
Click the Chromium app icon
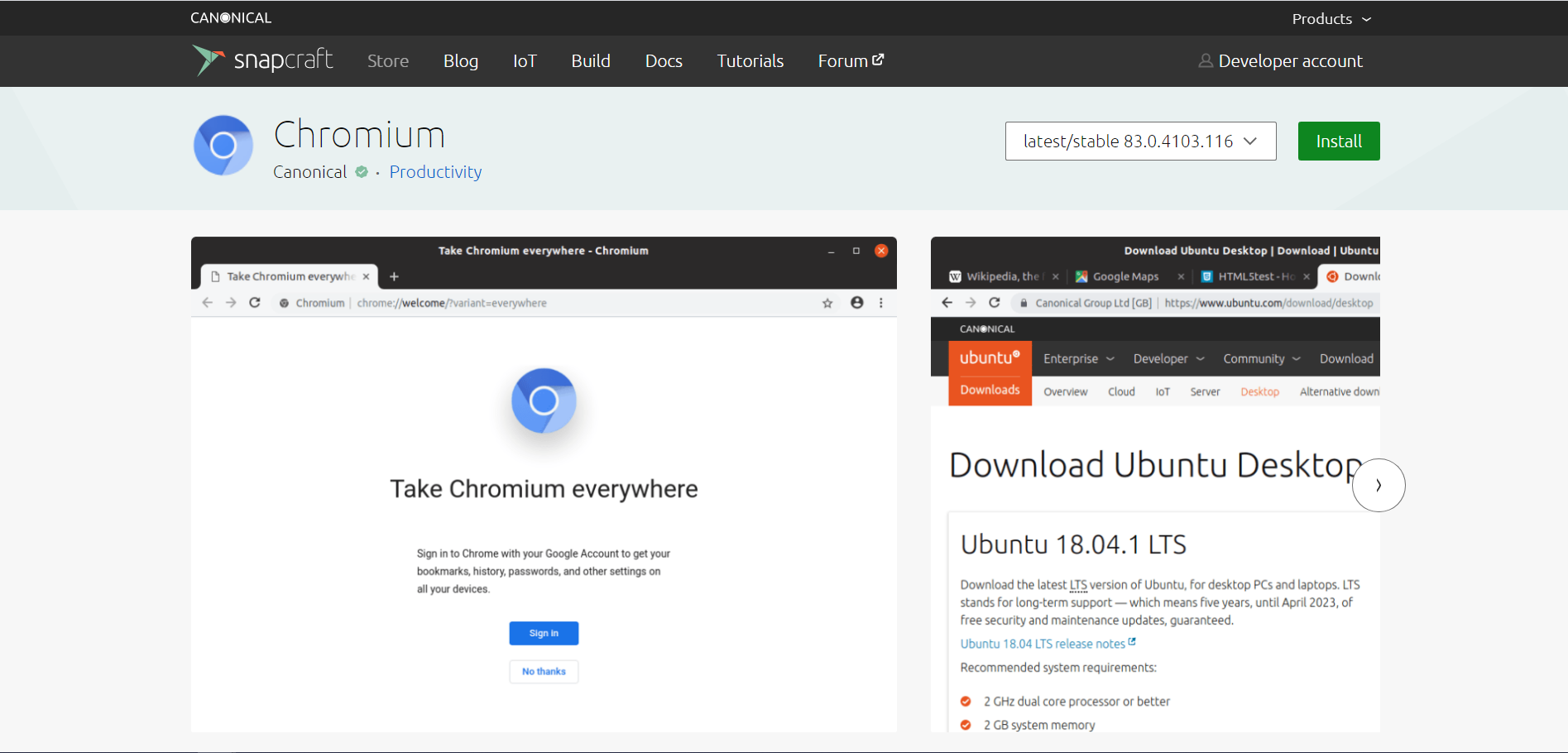pos(223,146)
